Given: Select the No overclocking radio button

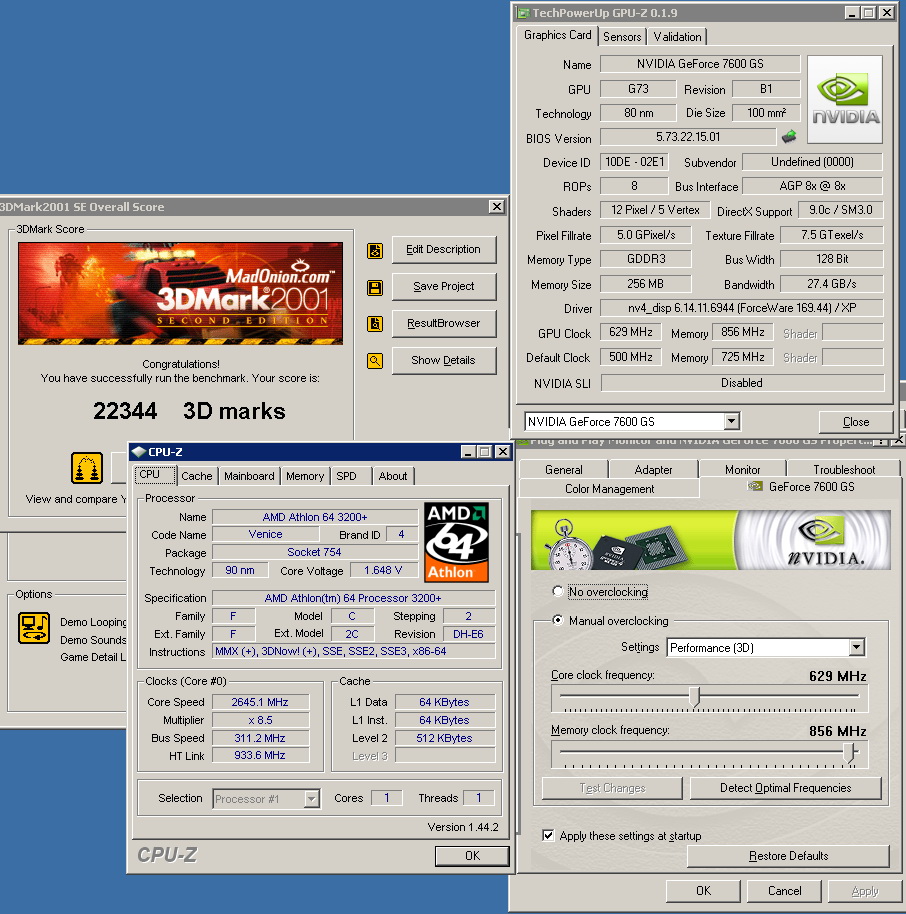Looking at the screenshot, I should 557,591.
